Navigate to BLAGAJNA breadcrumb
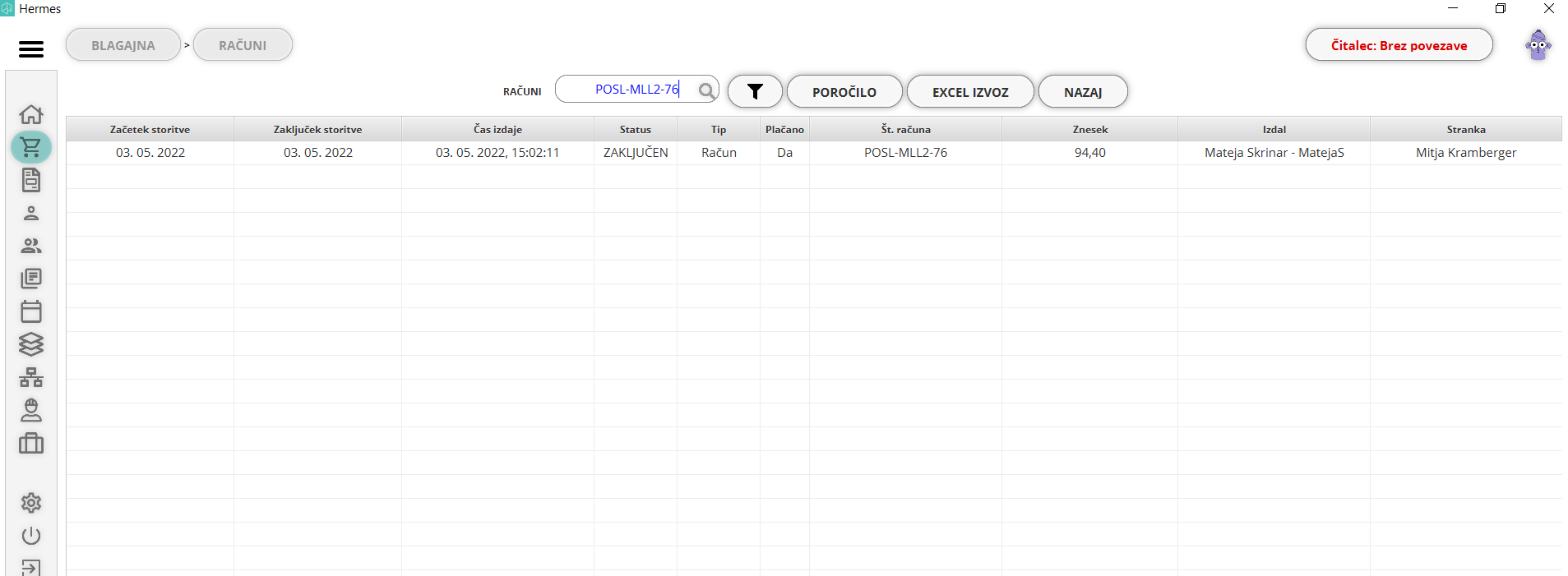The image size is (1568, 576). [123, 45]
